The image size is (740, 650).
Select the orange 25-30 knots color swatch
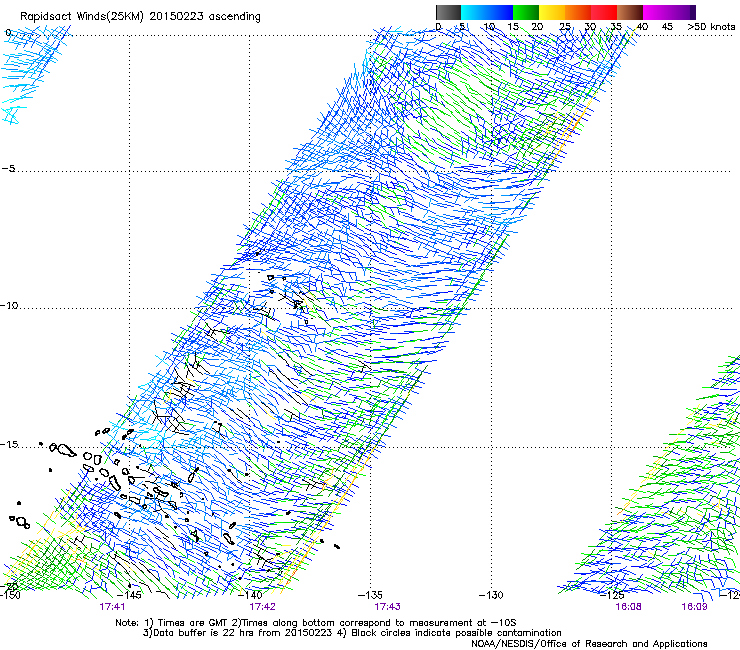tap(578, 12)
